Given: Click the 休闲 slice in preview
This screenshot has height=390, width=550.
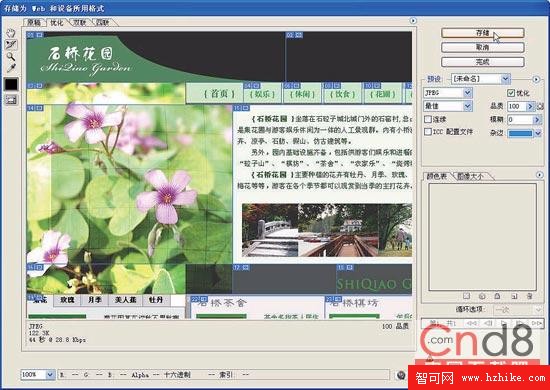Looking at the screenshot, I should tap(302, 94).
